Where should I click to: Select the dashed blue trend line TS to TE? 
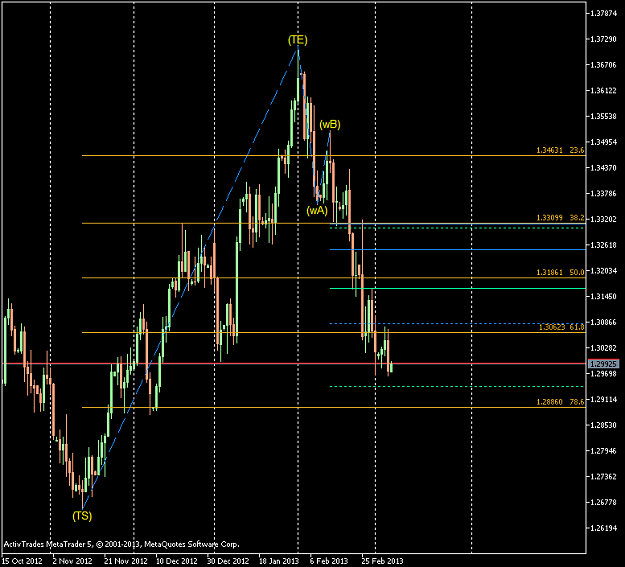[x=190, y=278]
